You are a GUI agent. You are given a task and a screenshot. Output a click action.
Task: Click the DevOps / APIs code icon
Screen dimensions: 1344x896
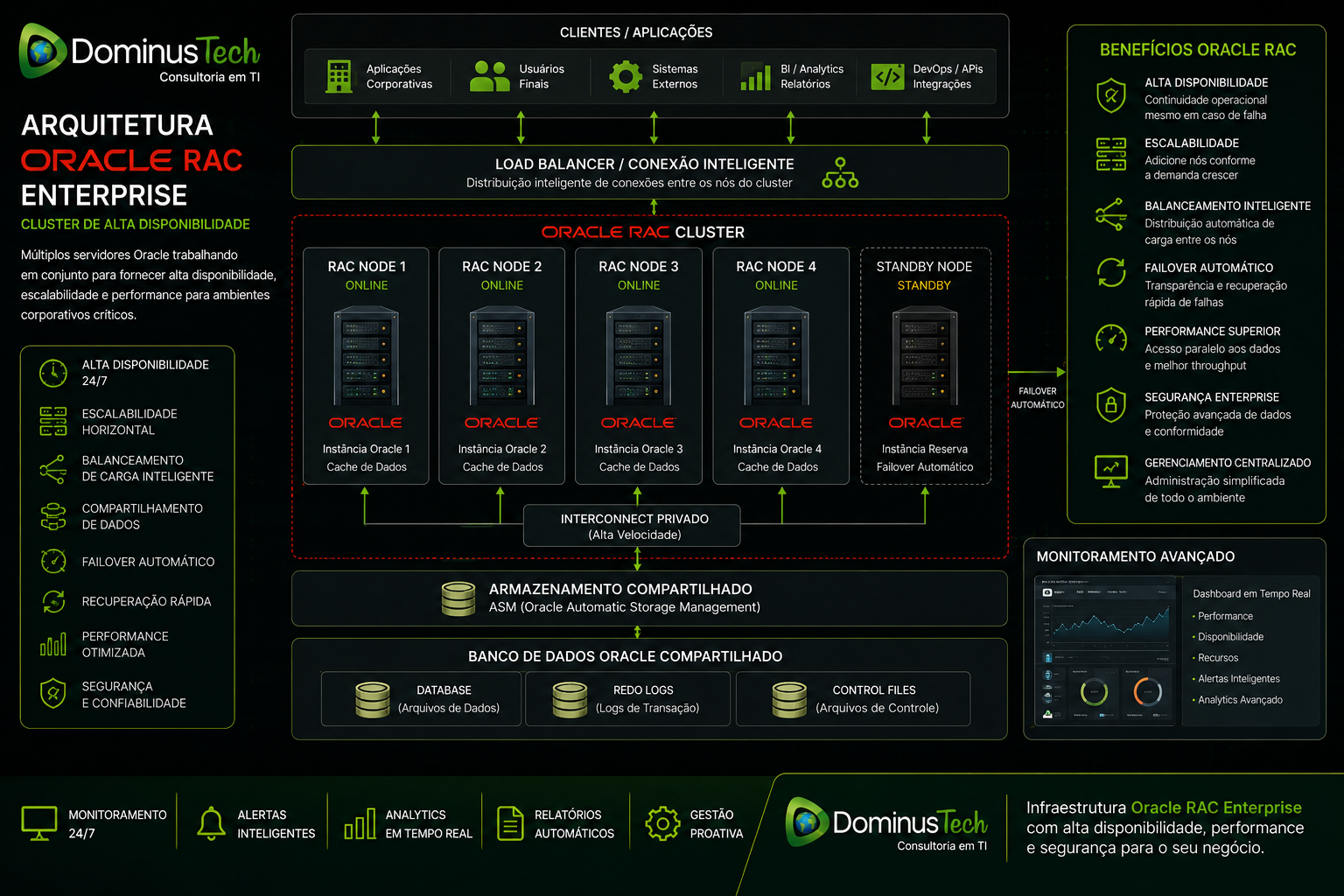tap(887, 76)
